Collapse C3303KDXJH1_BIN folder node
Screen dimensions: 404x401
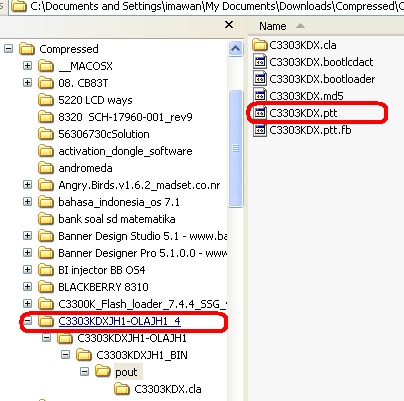[x=66, y=355]
